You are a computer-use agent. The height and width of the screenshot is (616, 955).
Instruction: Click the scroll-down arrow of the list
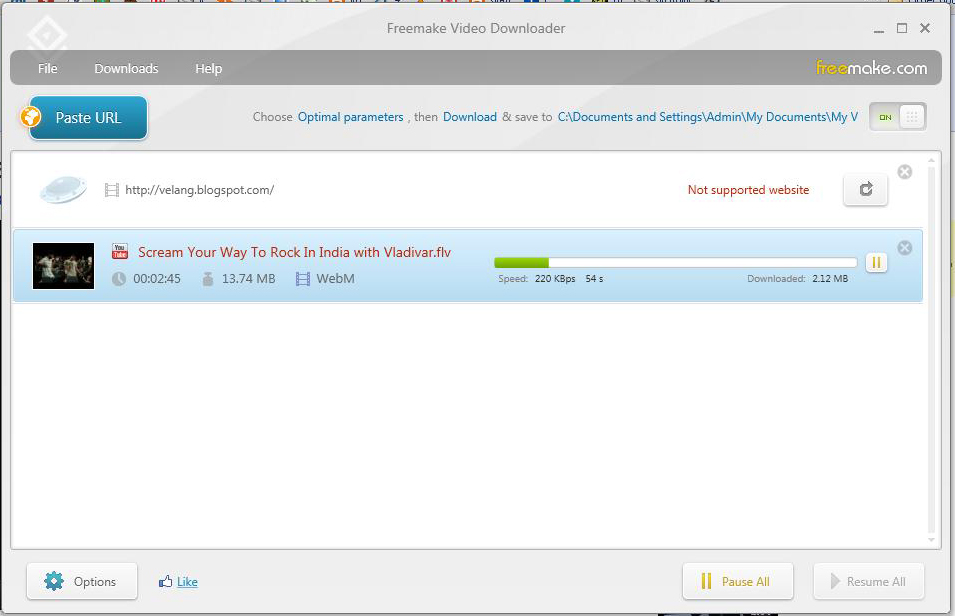point(931,540)
